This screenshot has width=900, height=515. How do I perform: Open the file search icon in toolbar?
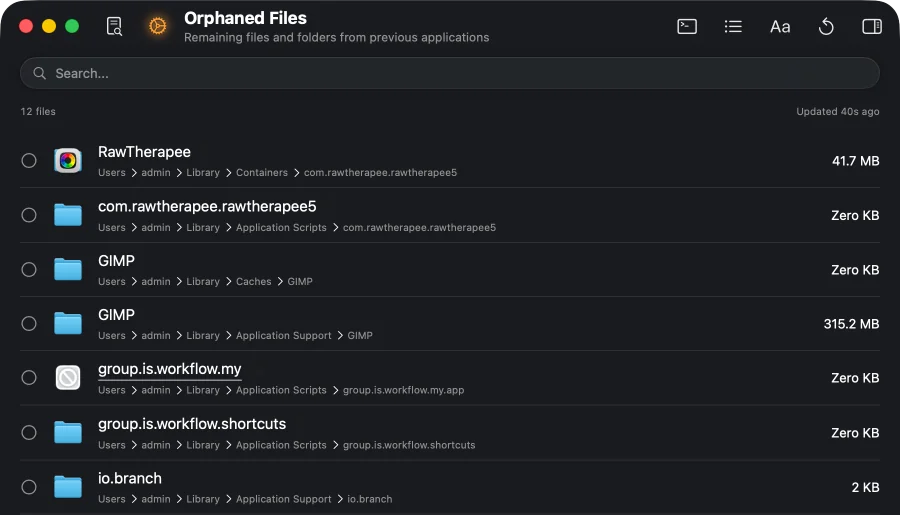click(114, 26)
